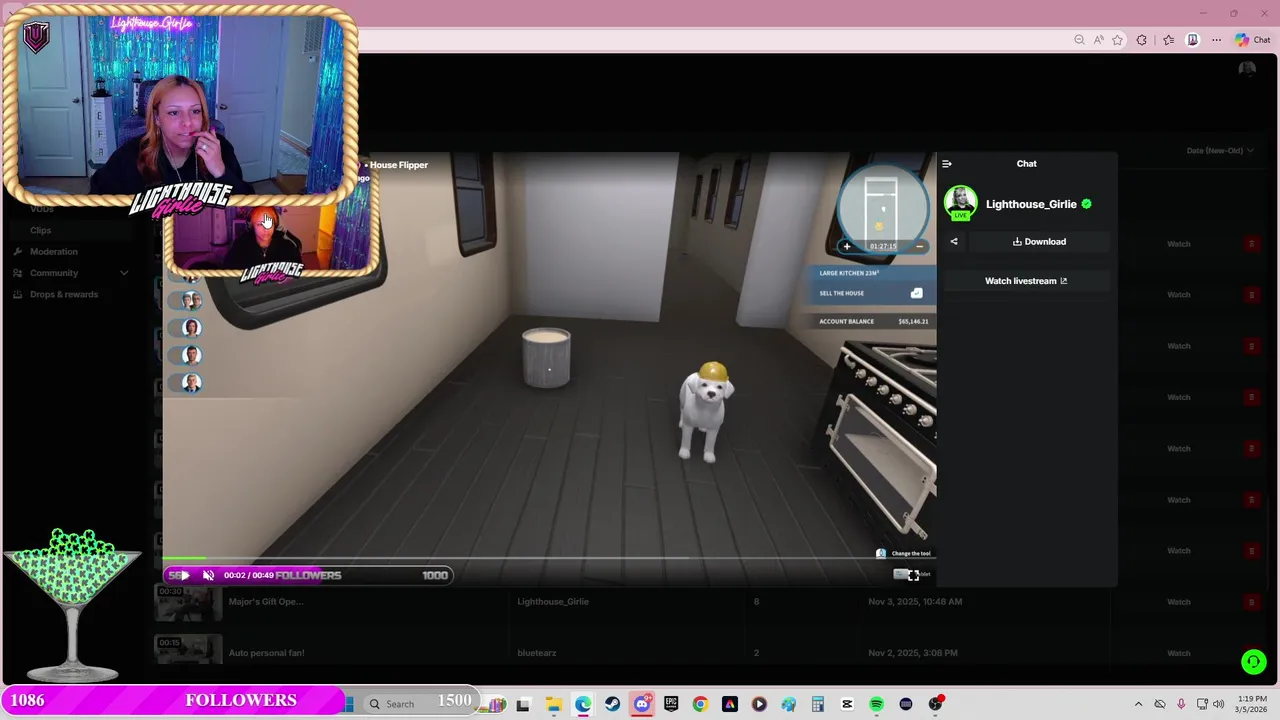Watch the Major's Gift Ope... clip

pos(1179,602)
